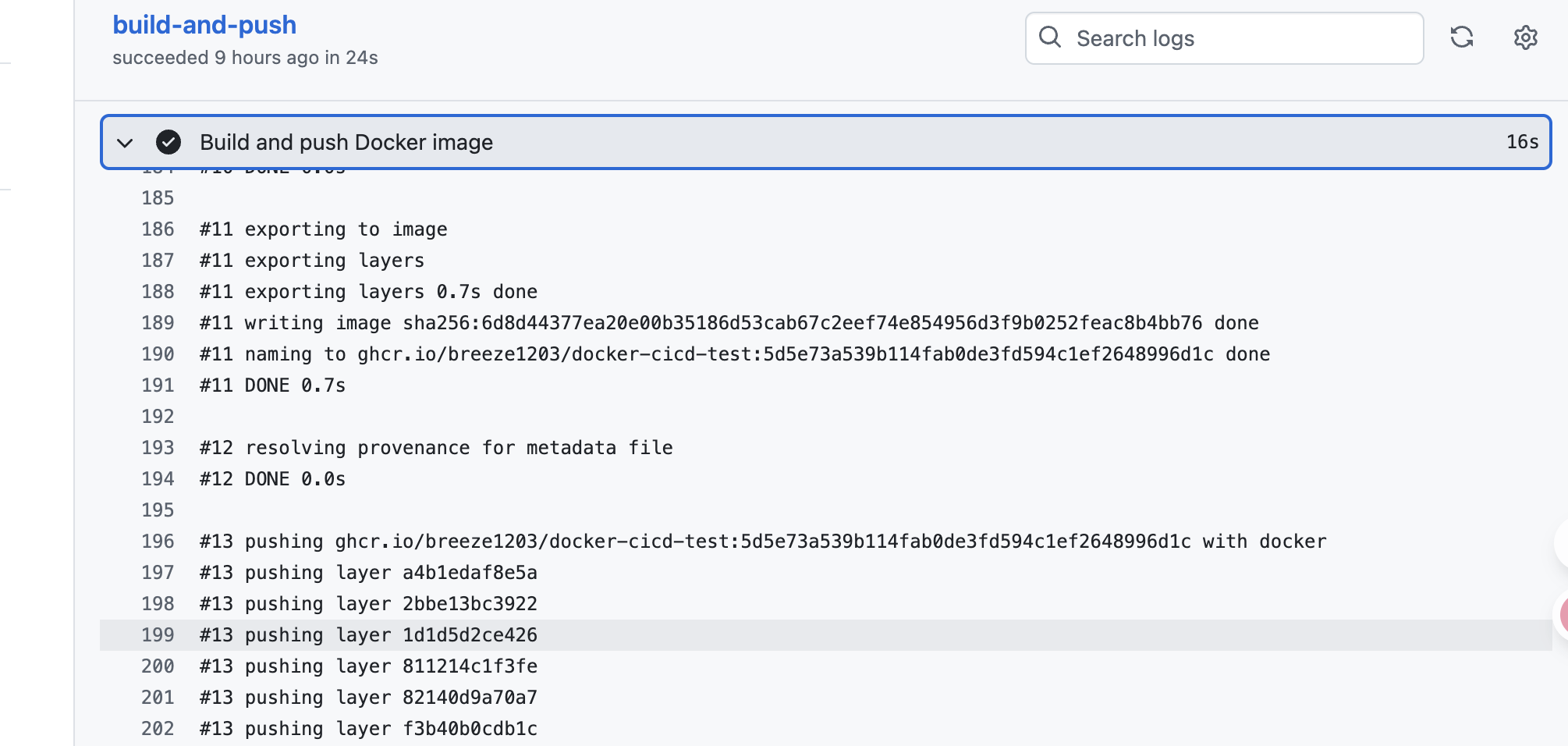The height and width of the screenshot is (746, 1568).
Task: Click the magnifier icon in the search box
Action: click(1050, 37)
